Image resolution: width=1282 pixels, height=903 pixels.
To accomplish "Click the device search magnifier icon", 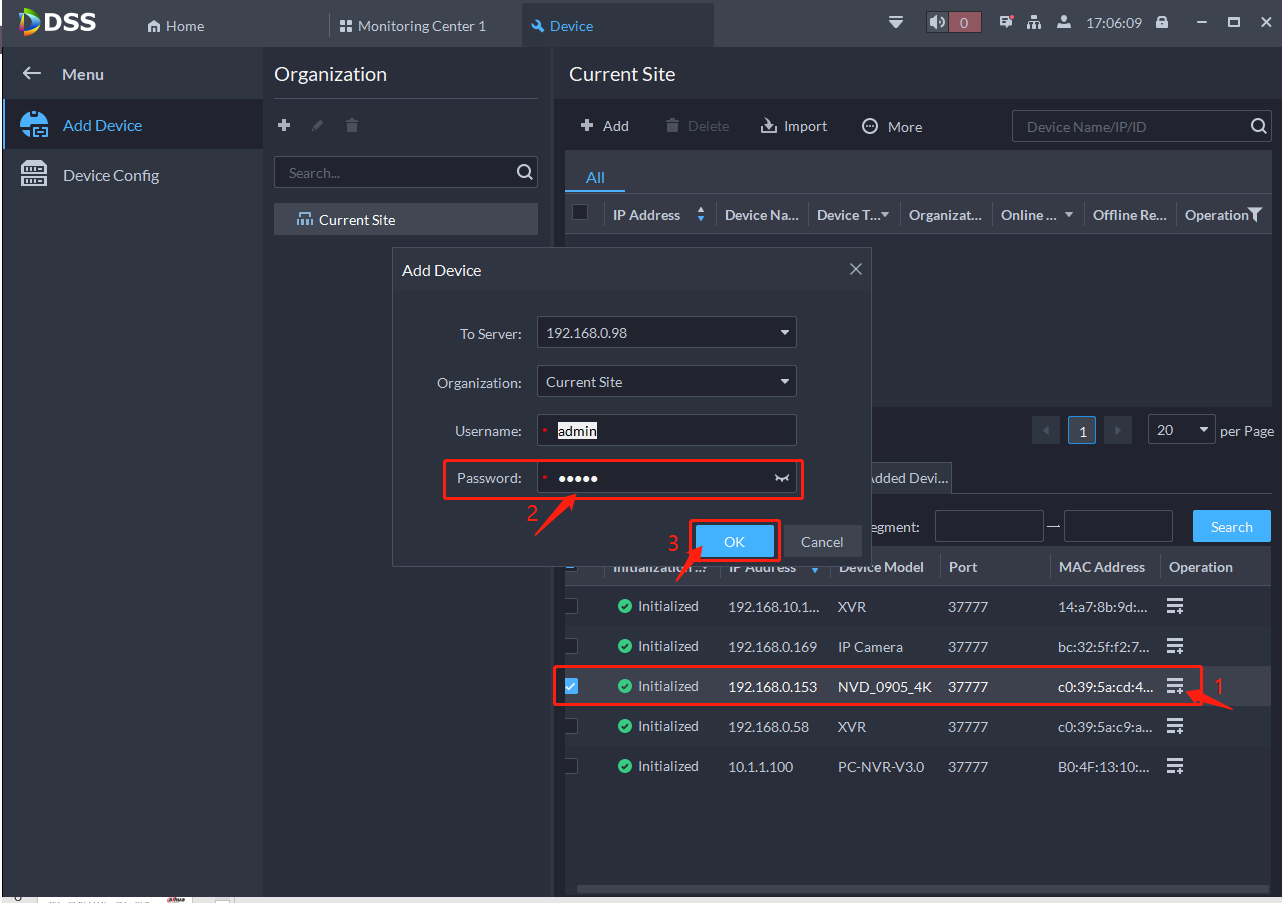I will [1259, 126].
